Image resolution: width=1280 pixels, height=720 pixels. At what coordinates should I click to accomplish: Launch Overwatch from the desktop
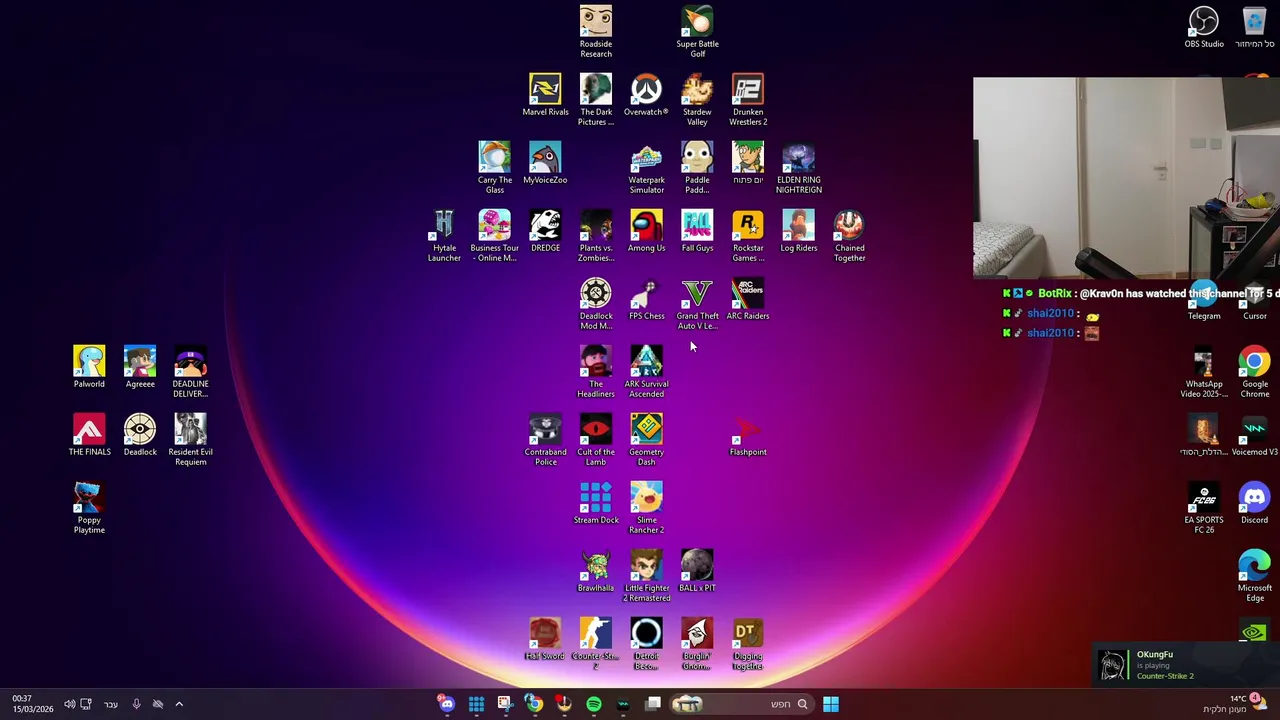(x=646, y=95)
